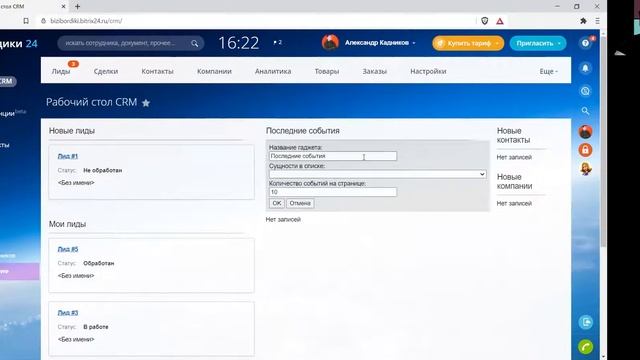Screen dimensions: 640x360
Task: Open the Лид #5 link
Action: tap(68, 249)
